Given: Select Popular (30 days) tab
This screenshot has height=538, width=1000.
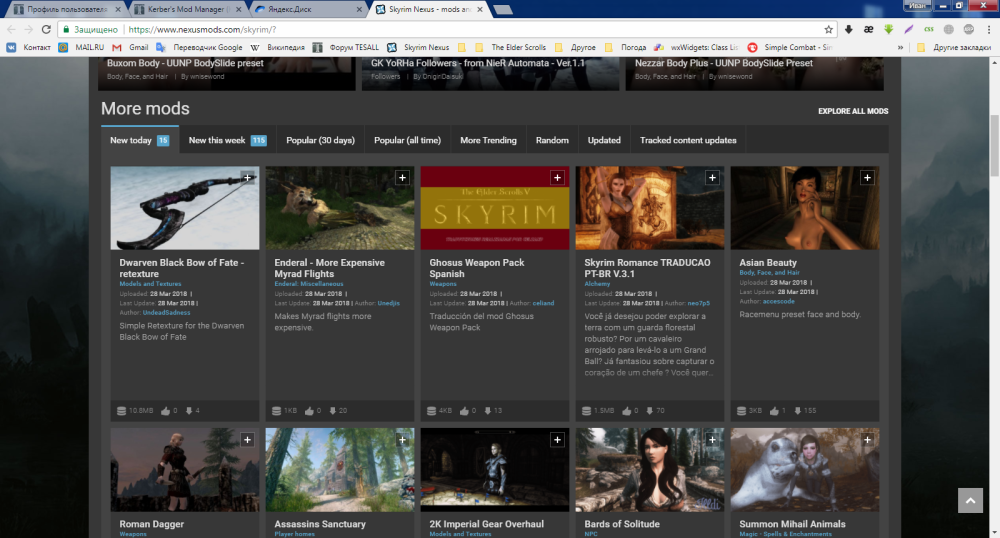Looking at the screenshot, I should (320, 140).
